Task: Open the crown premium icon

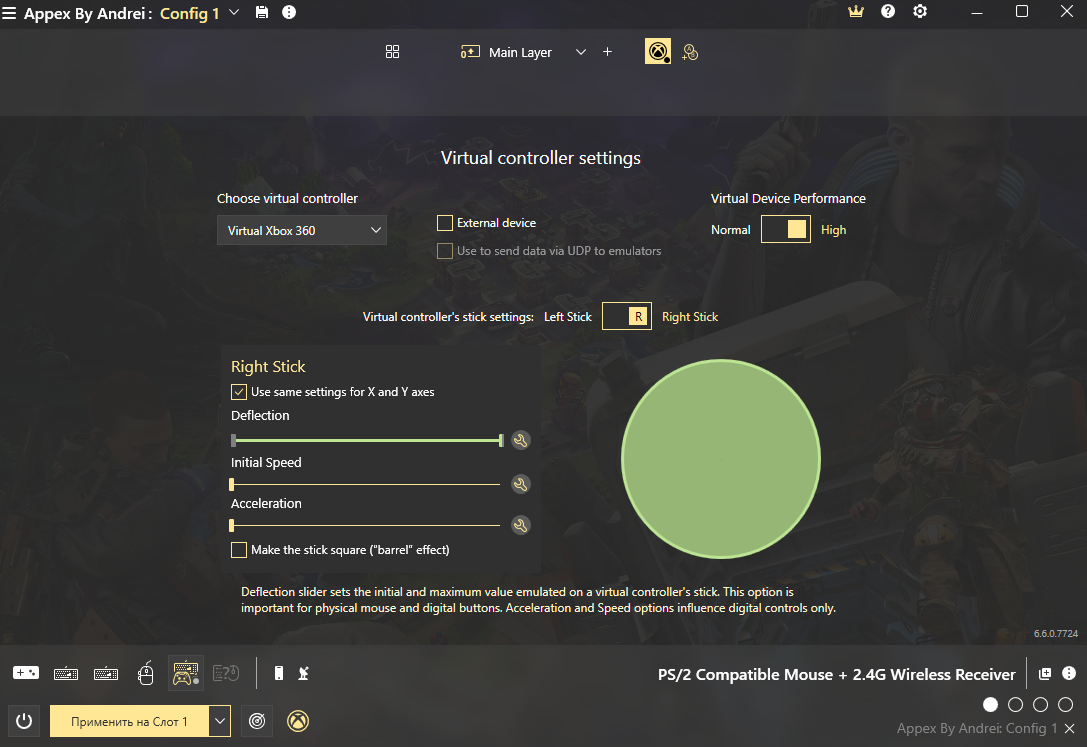Action: 855,12
